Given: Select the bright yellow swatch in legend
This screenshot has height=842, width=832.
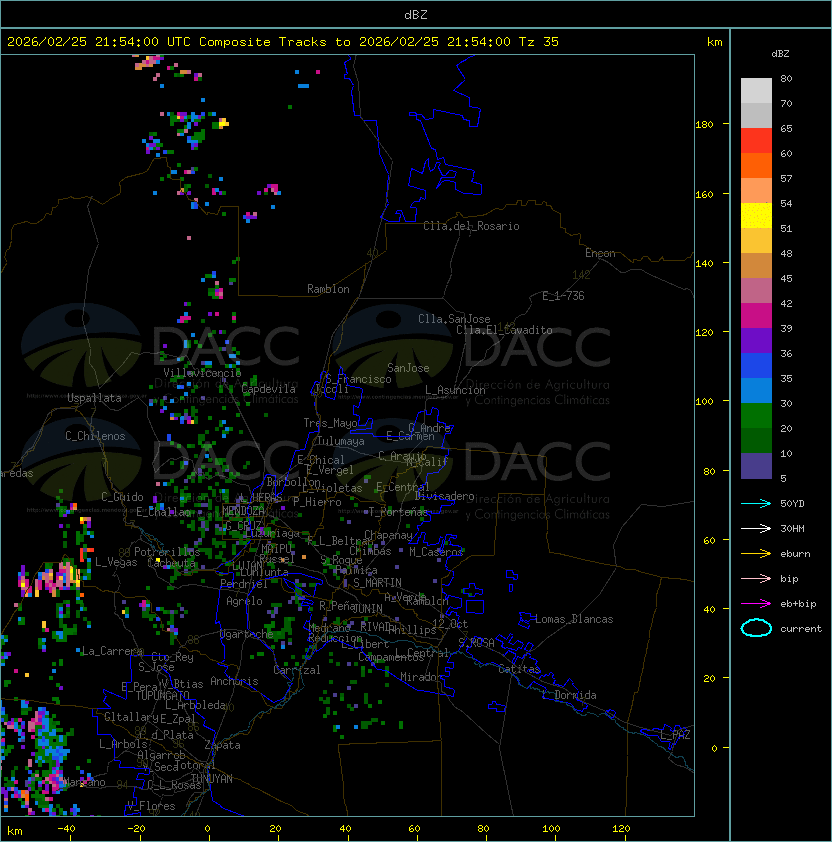Looking at the screenshot, I should (x=756, y=216).
